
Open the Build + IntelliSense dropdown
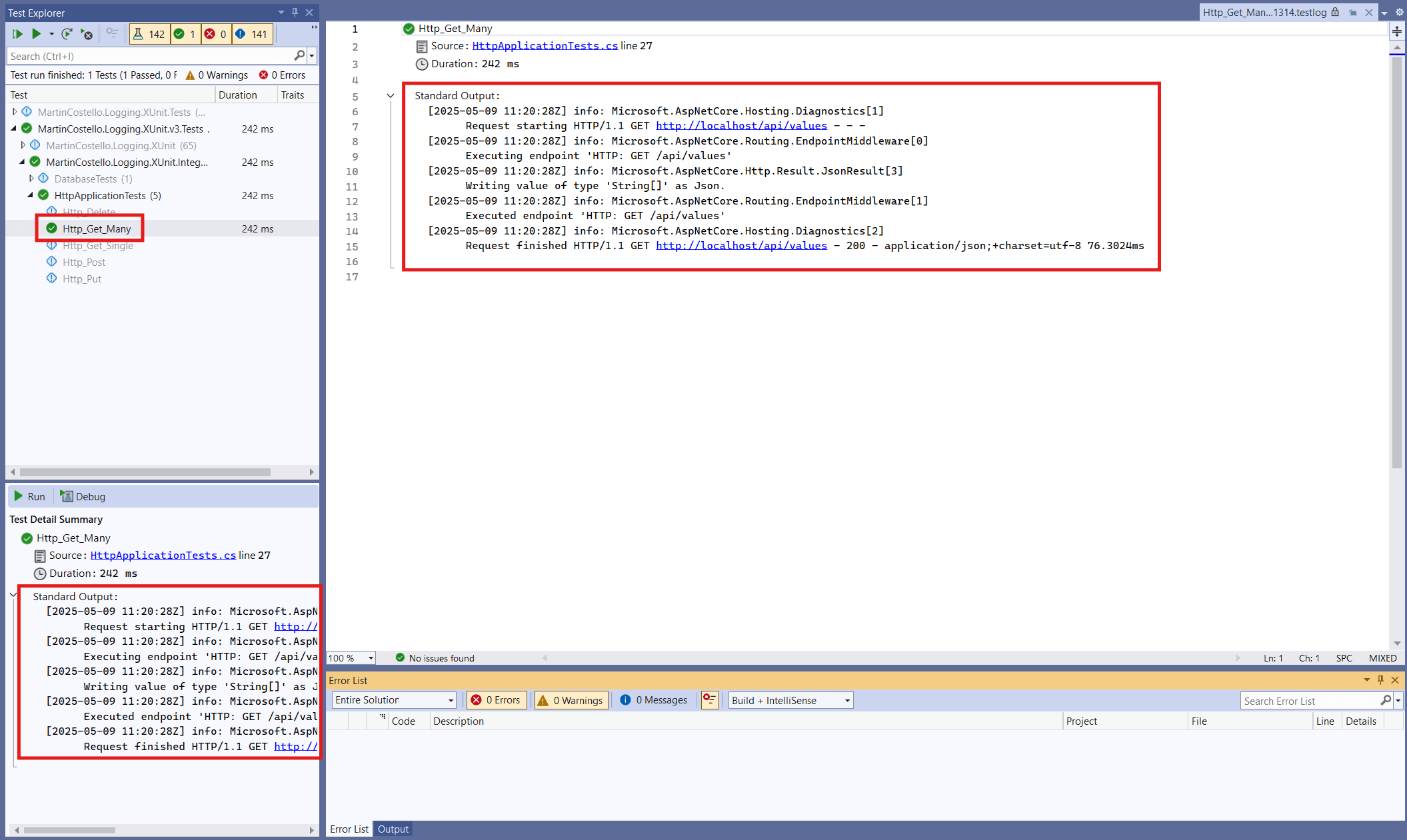(x=790, y=700)
